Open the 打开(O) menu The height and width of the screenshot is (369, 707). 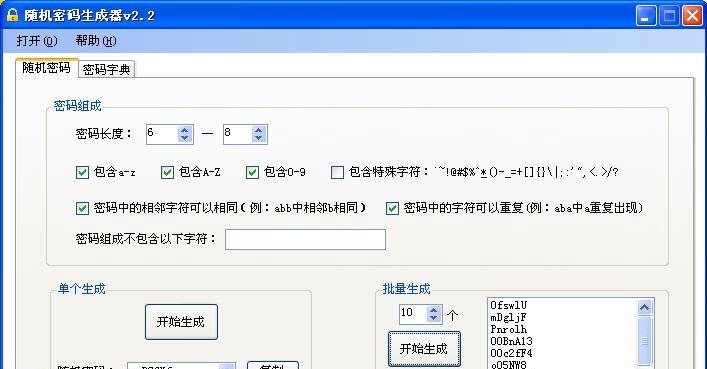pyautogui.click(x=37, y=41)
